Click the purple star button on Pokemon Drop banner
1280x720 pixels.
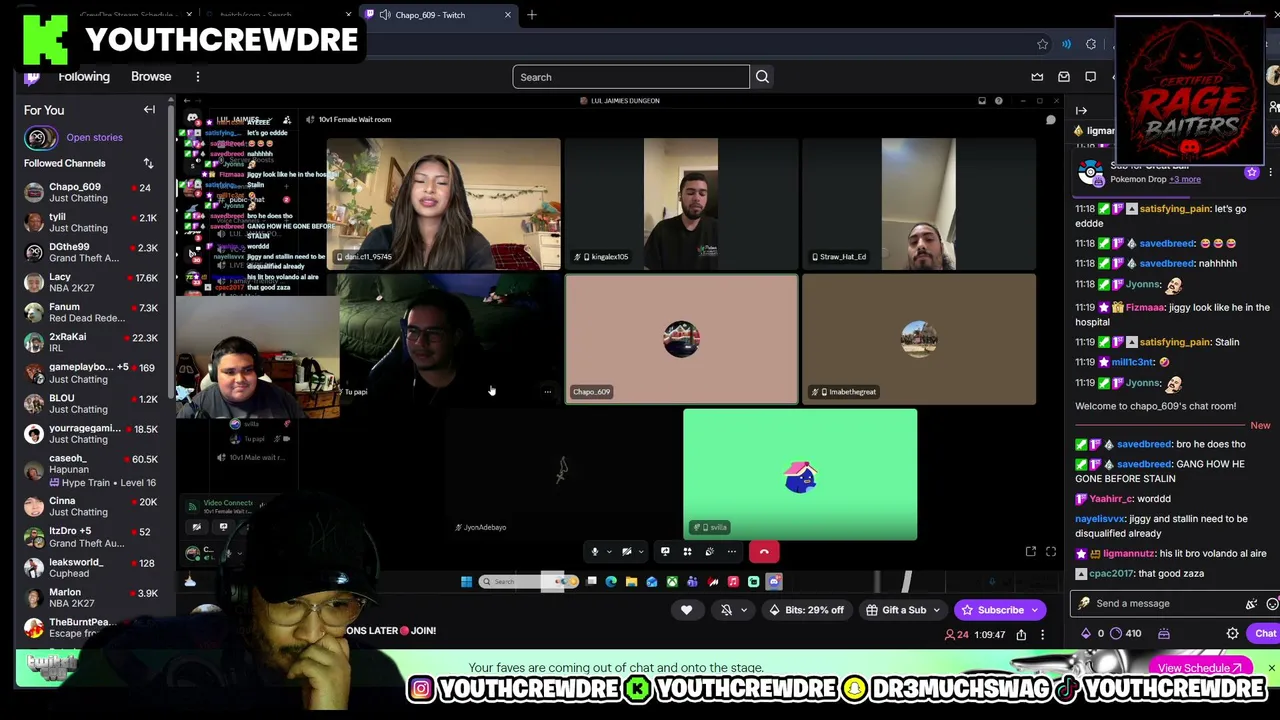[1251, 172]
